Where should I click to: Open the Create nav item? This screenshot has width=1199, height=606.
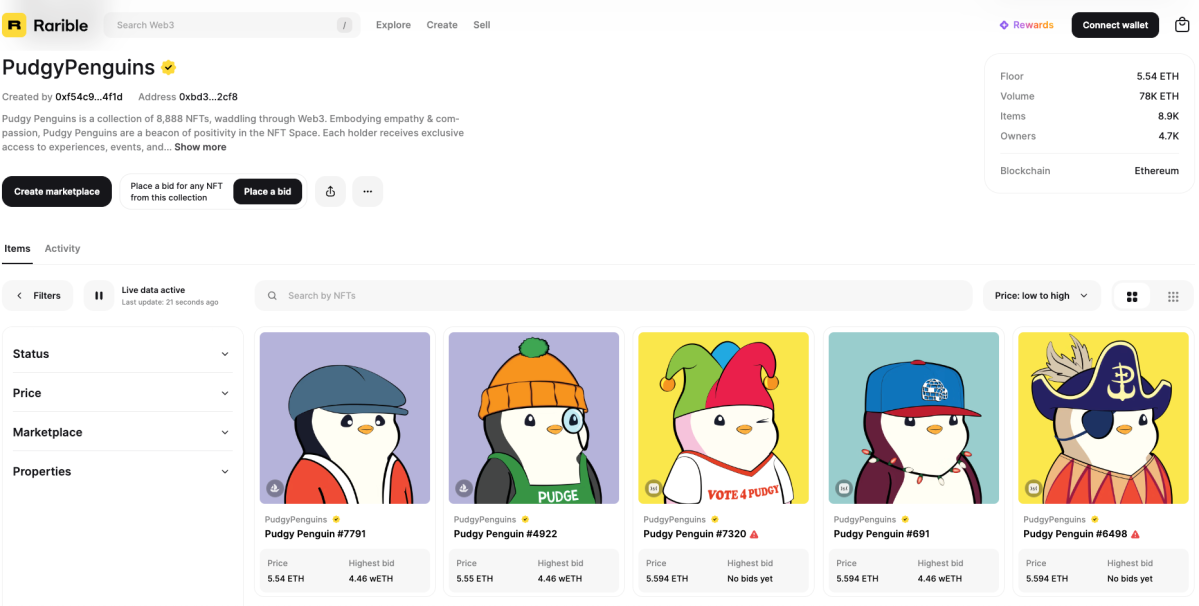click(x=442, y=25)
